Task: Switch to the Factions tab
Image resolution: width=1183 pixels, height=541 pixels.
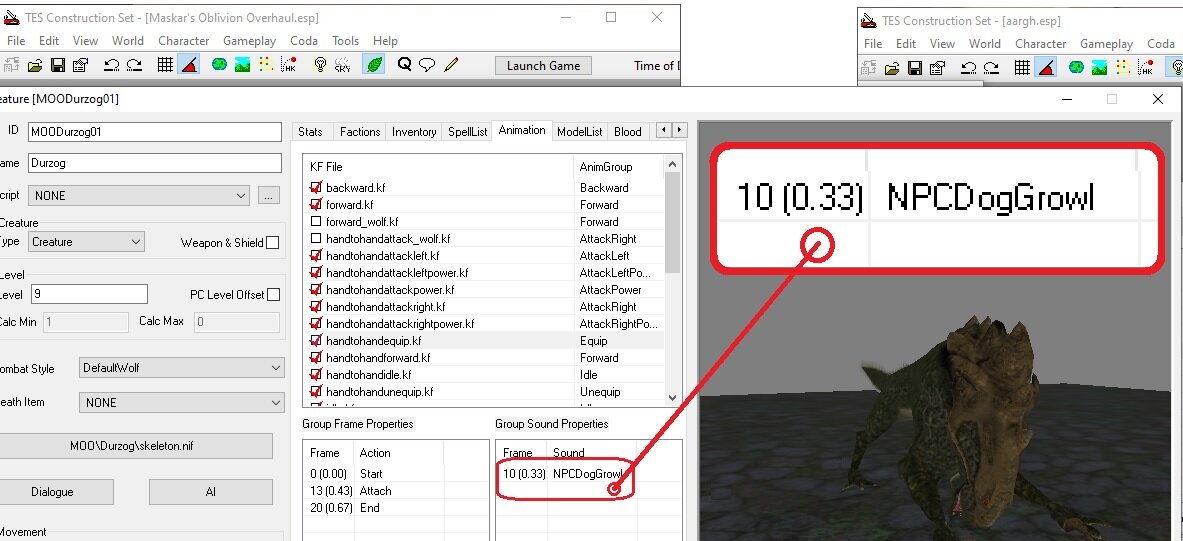Action: tap(360, 131)
